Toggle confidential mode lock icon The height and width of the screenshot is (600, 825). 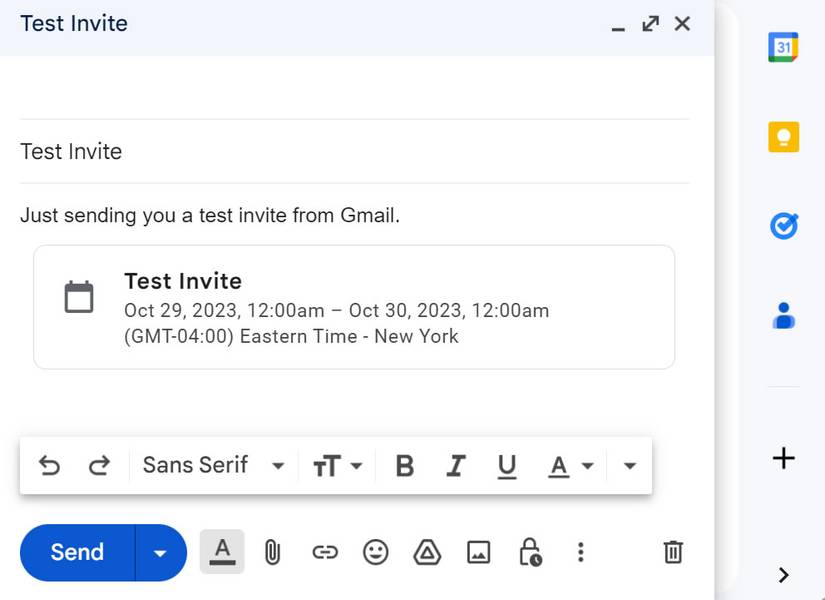(x=529, y=552)
